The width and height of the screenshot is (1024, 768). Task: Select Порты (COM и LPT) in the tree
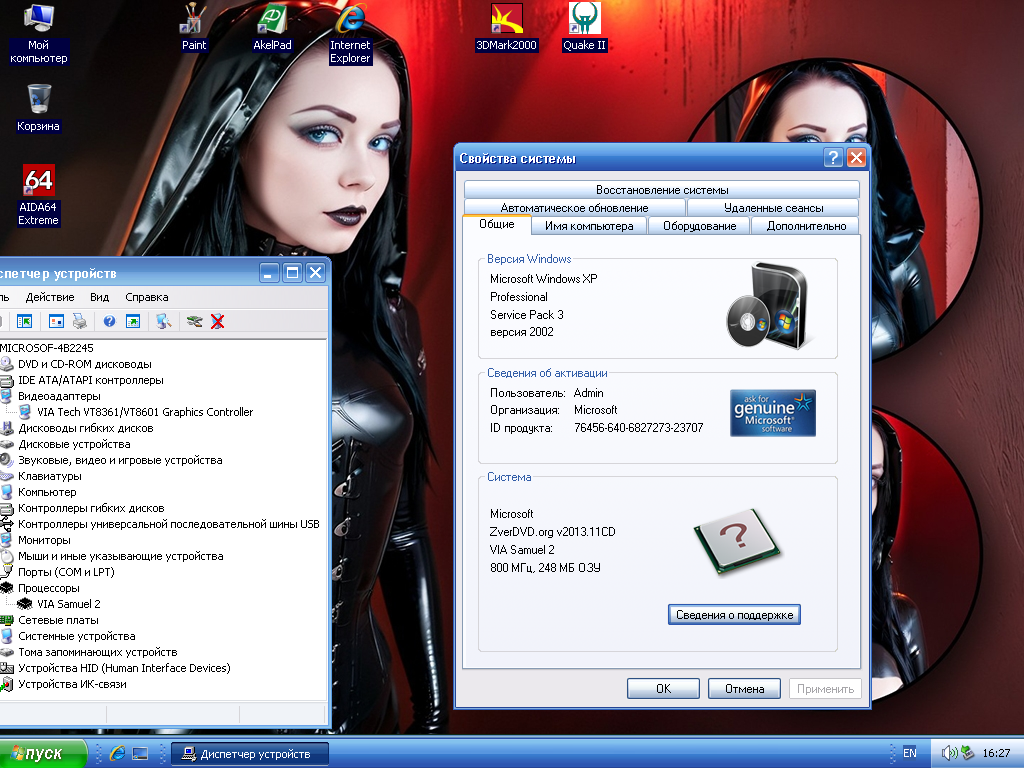click(x=66, y=572)
